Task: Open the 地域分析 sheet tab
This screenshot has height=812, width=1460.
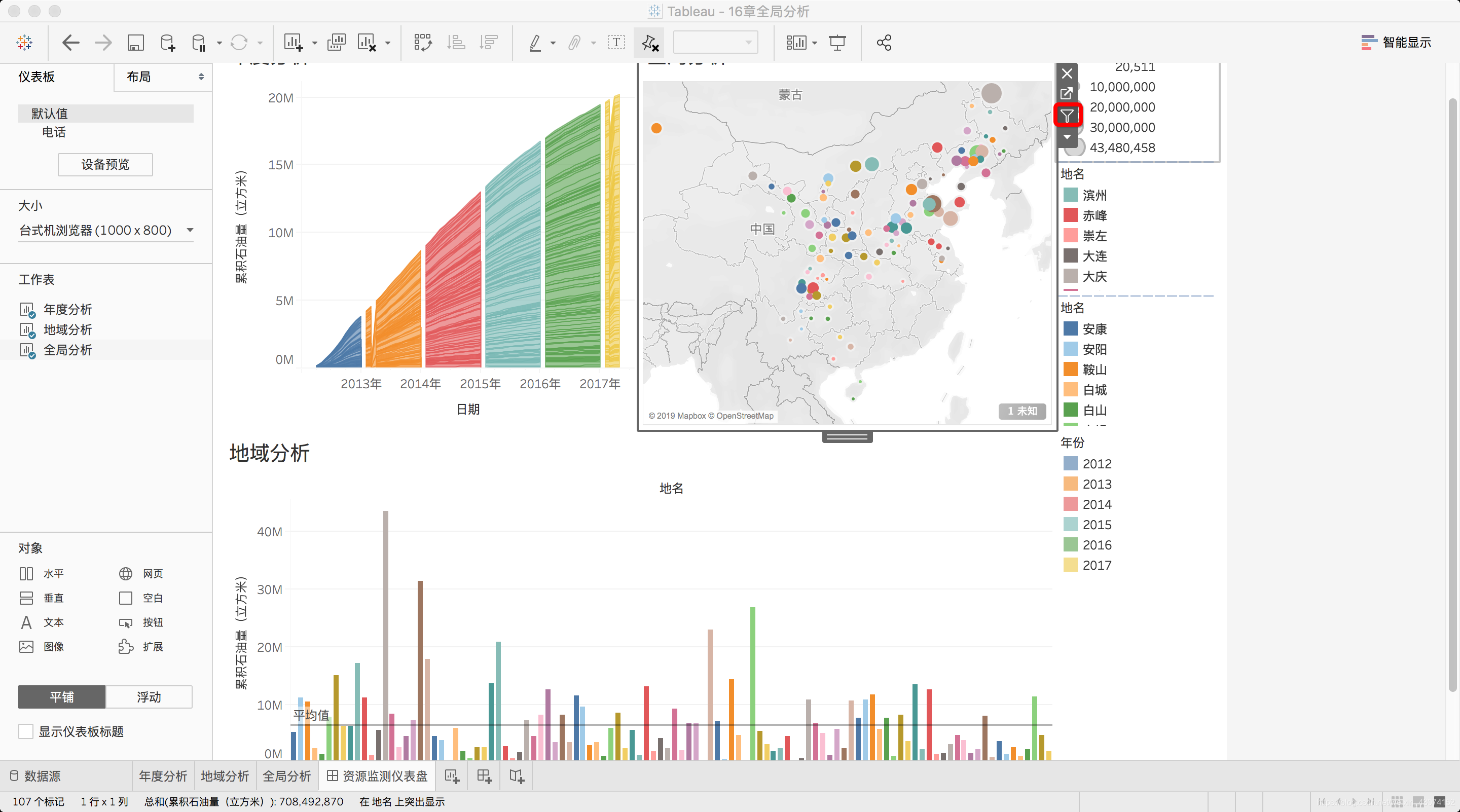Action: [x=225, y=776]
